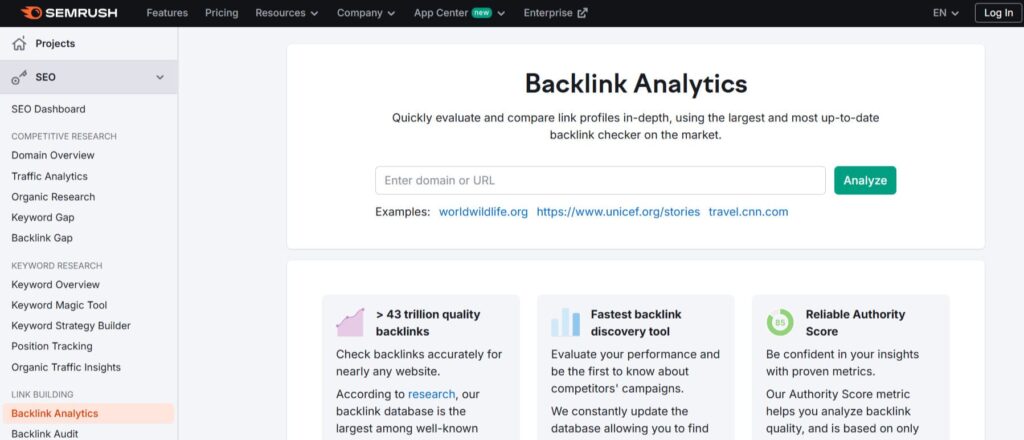Open the Company dropdown menu
1024x440 pixels.
tap(366, 13)
